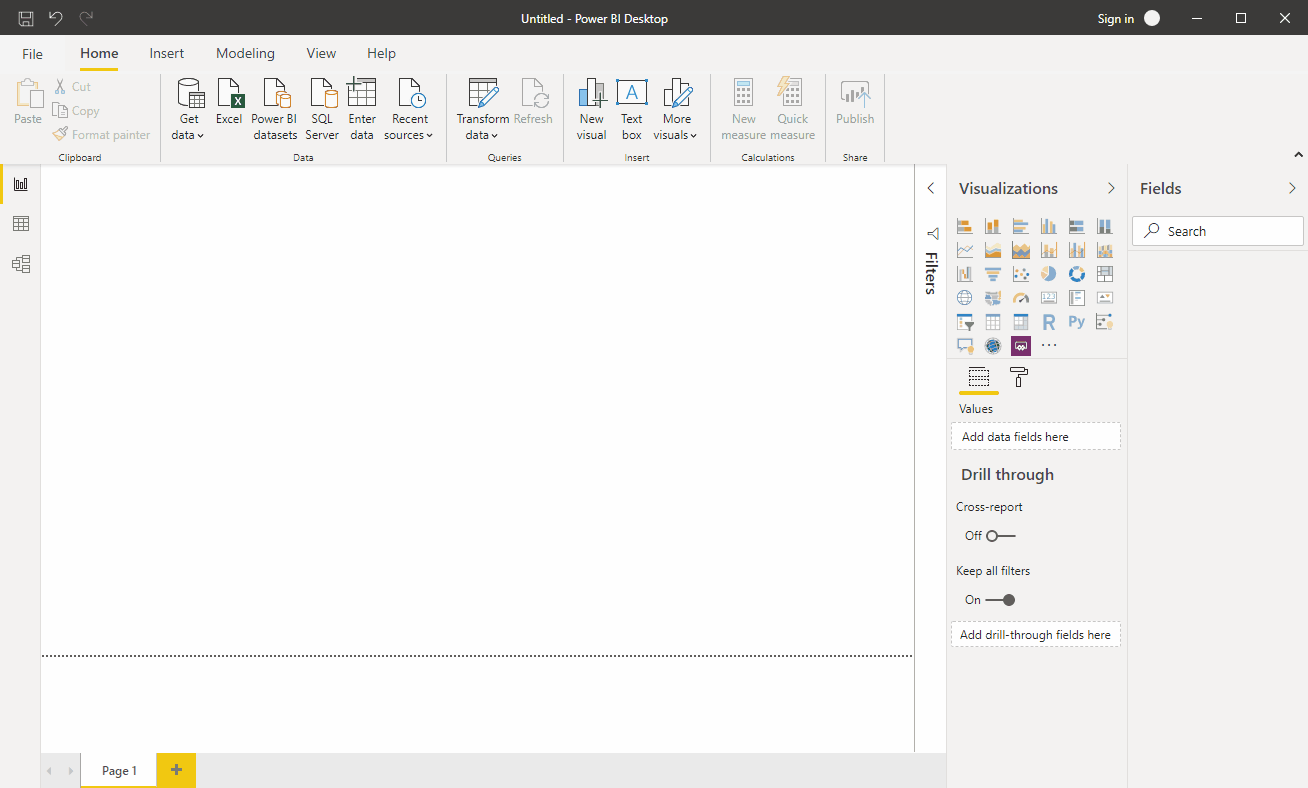This screenshot has height=788, width=1308.
Task: Click the New visual button
Action: pyautogui.click(x=591, y=110)
